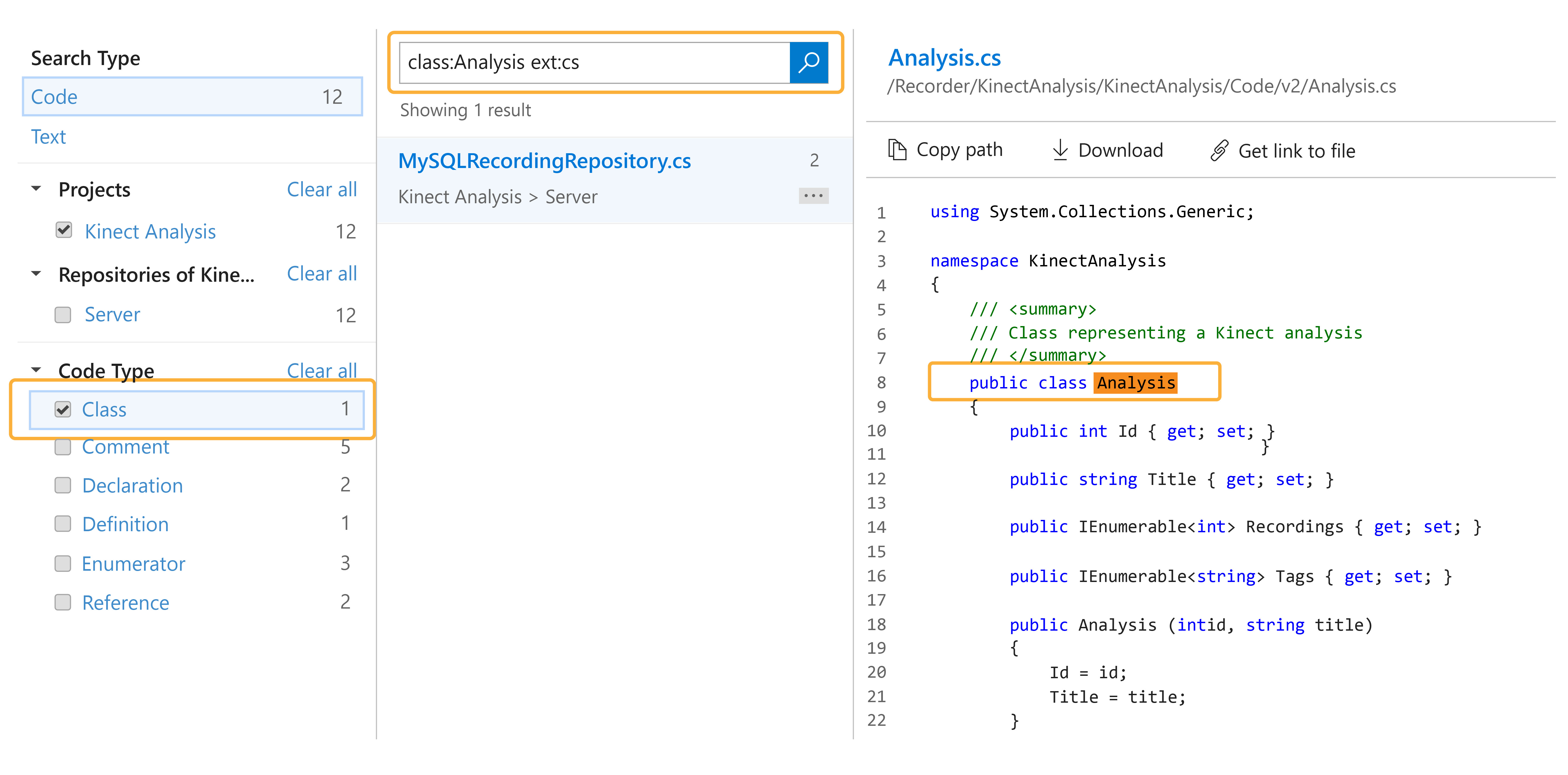Check the Reference code type box

[63, 603]
